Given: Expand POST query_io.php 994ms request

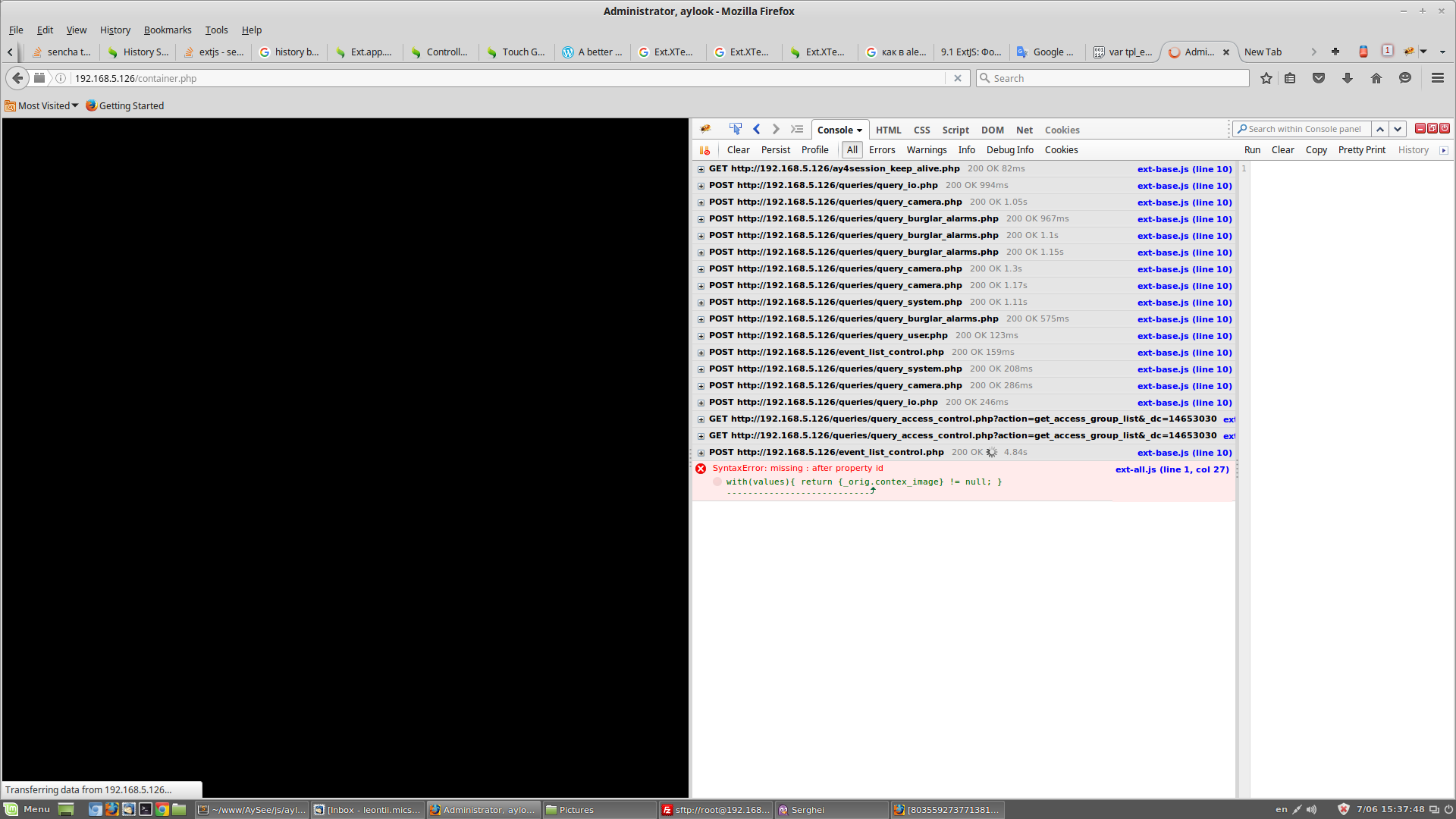Looking at the screenshot, I should coord(701,186).
